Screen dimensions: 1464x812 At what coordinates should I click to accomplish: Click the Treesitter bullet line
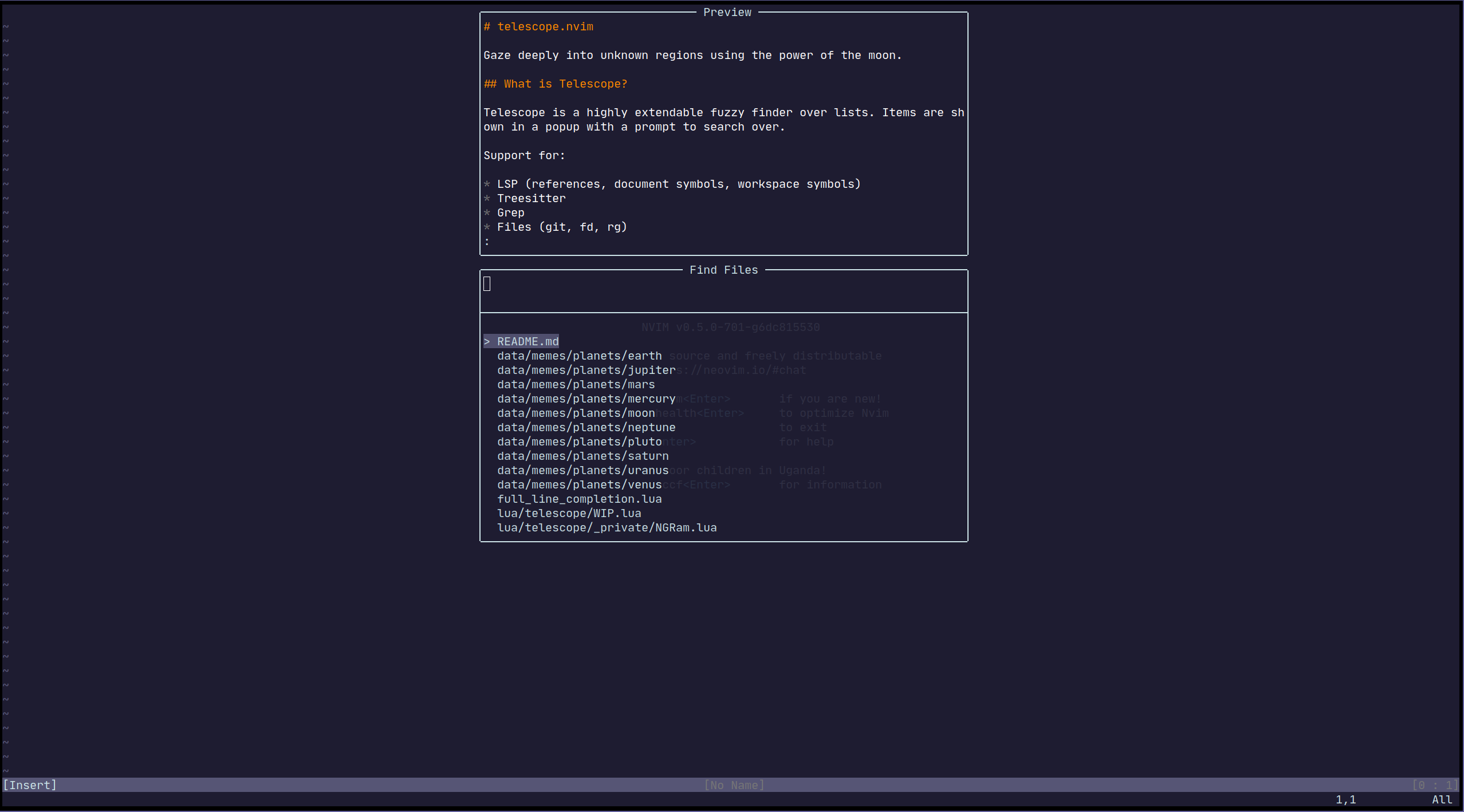click(524, 199)
